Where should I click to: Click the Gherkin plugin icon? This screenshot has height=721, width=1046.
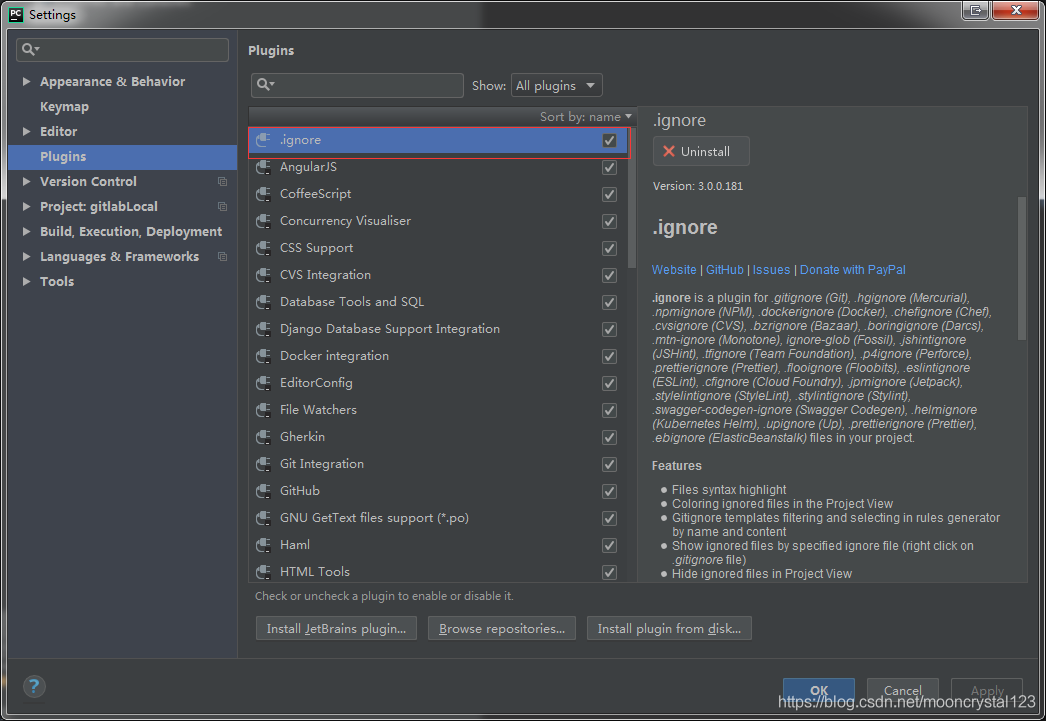tap(264, 437)
